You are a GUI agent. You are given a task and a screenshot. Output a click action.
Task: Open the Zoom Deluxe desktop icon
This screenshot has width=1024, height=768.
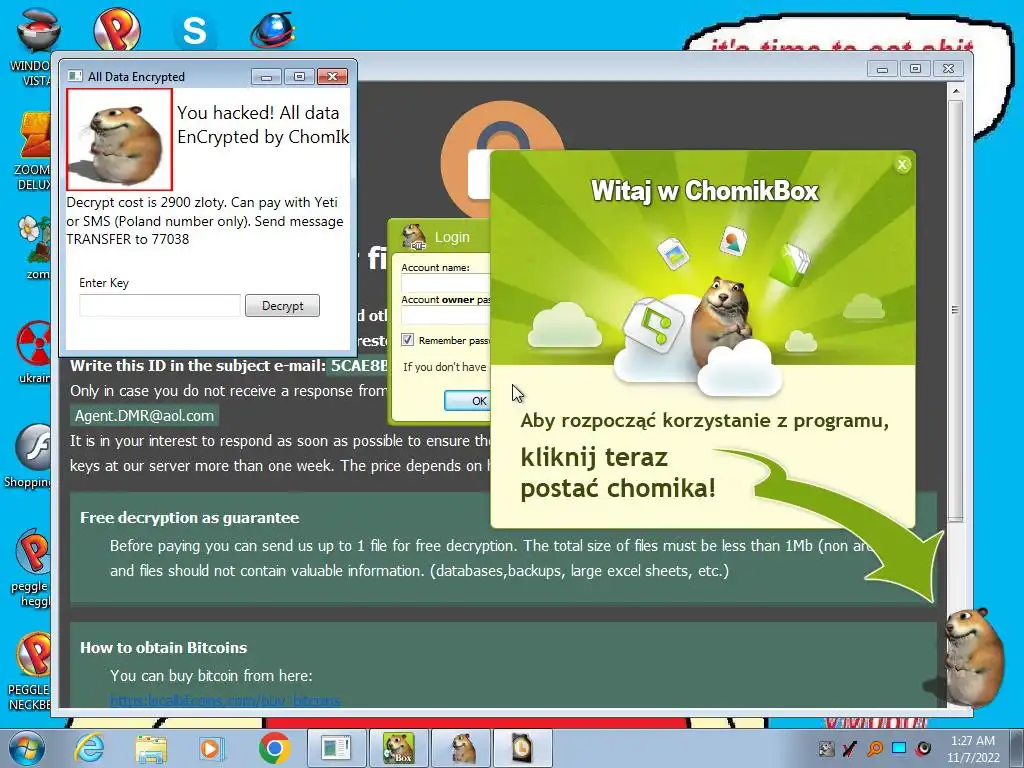[33, 152]
